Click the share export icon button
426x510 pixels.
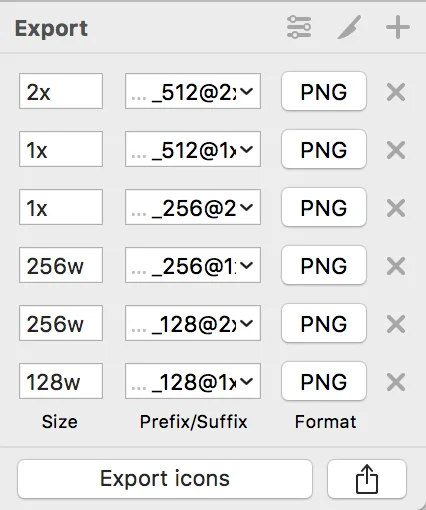pyautogui.click(x=367, y=479)
